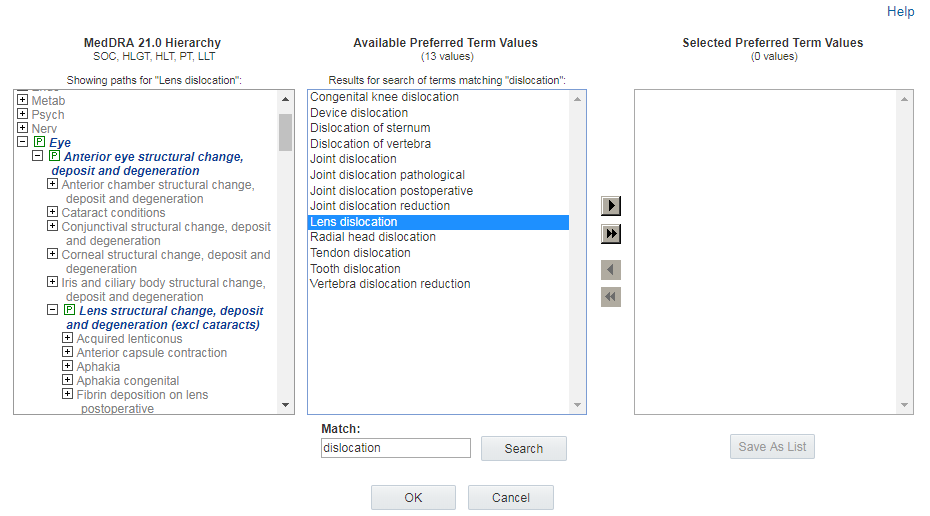Viewport: 930px width, 516px height.
Task: Expand the Psych node in the hierarchy
Action: click(23, 115)
